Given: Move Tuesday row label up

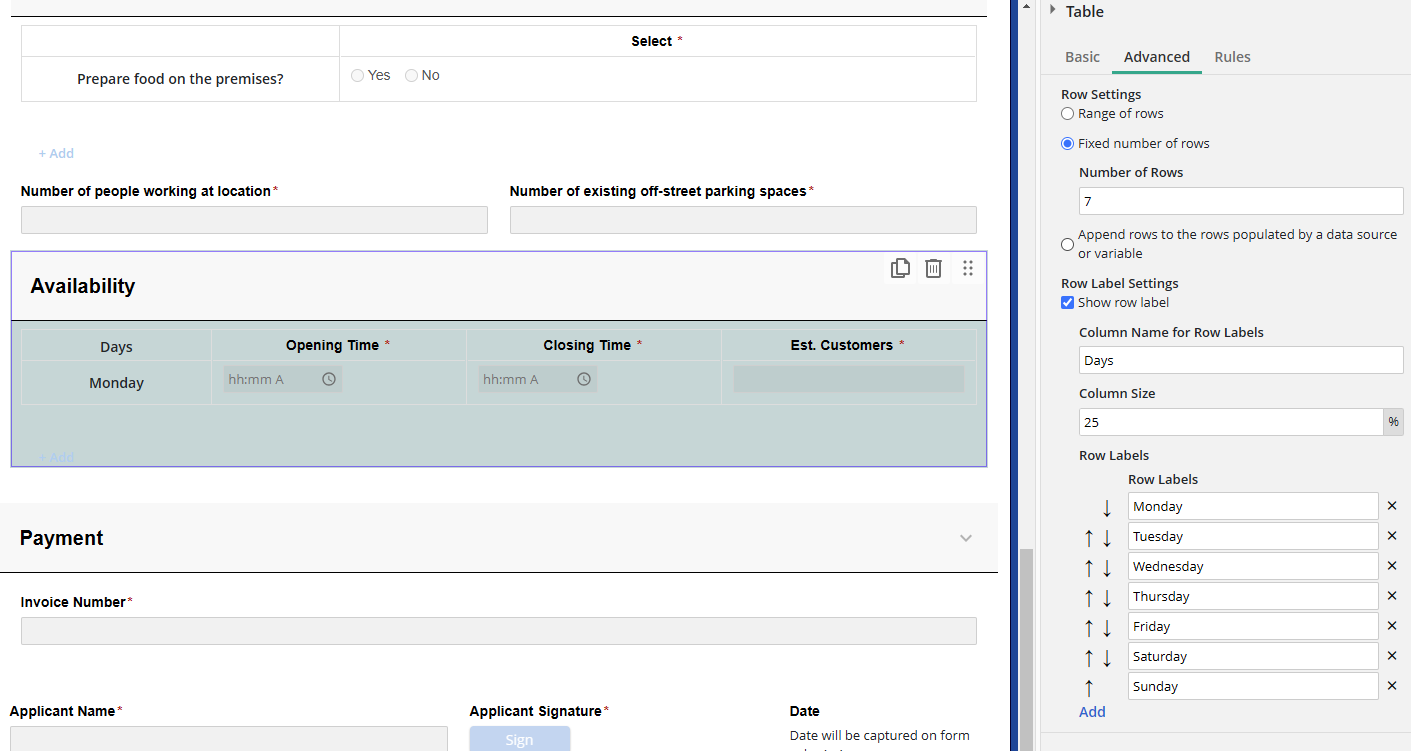Looking at the screenshot, I should (x=1089, y=538).
